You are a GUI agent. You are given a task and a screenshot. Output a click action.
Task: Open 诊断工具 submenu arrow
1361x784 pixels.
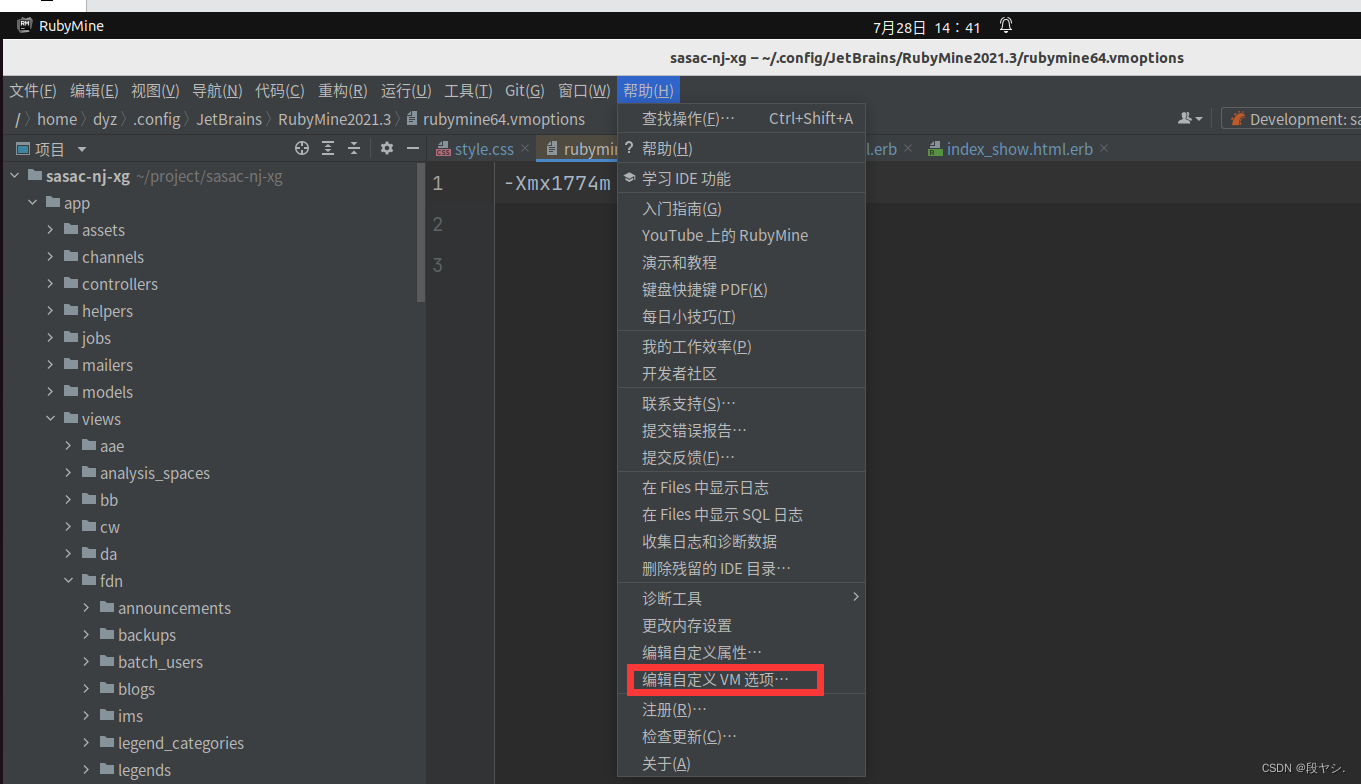tap(855, 597)
